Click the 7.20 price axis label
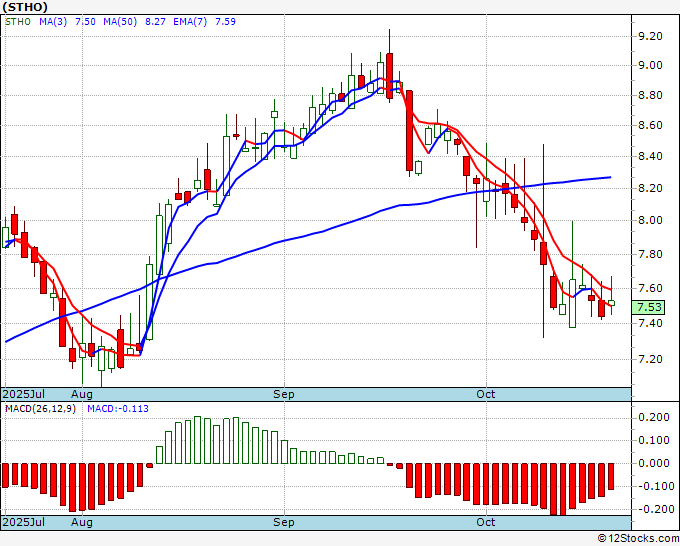This screenshot has width=680, height=546. point(650,360)
